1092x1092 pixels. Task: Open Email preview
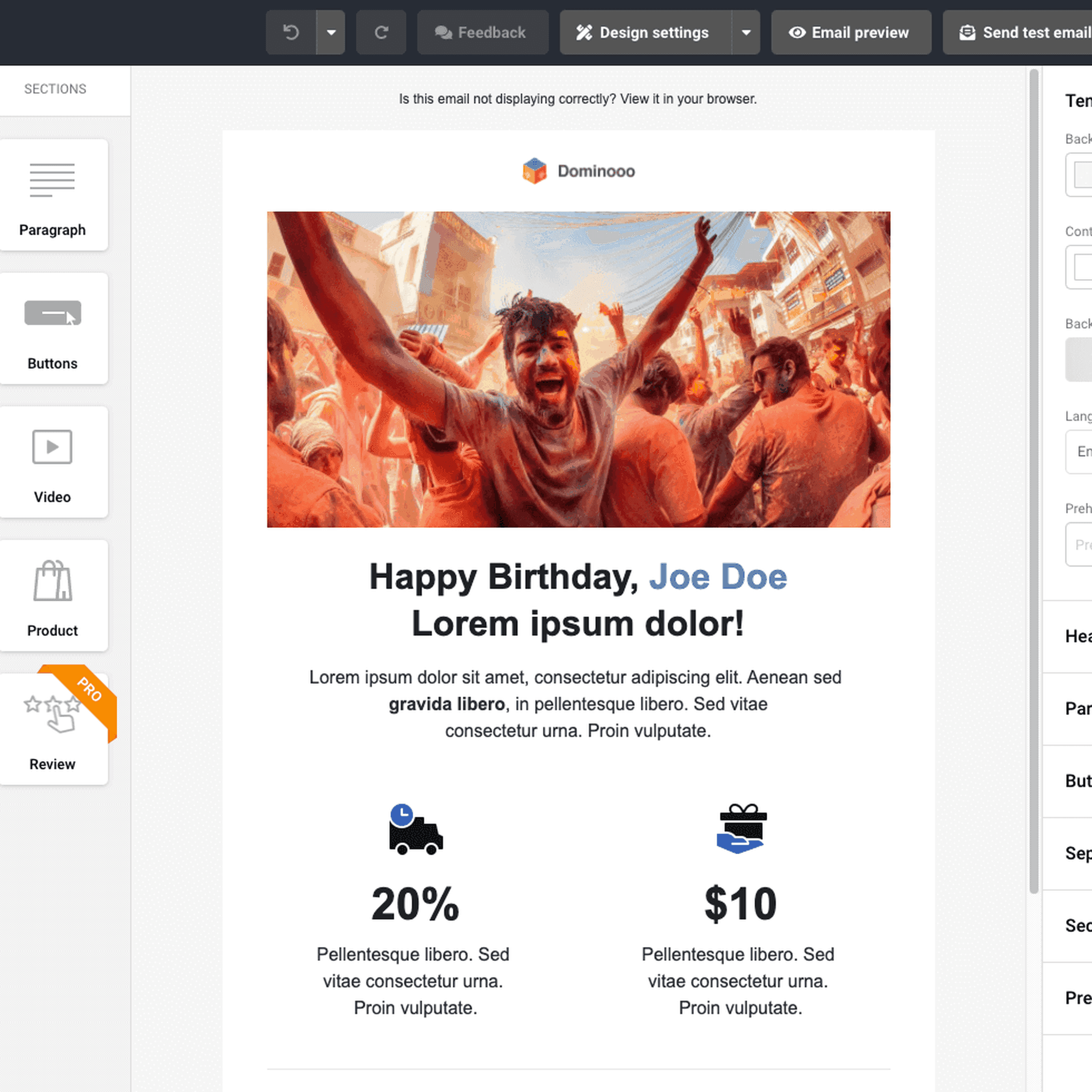click(x=850, y=32)
